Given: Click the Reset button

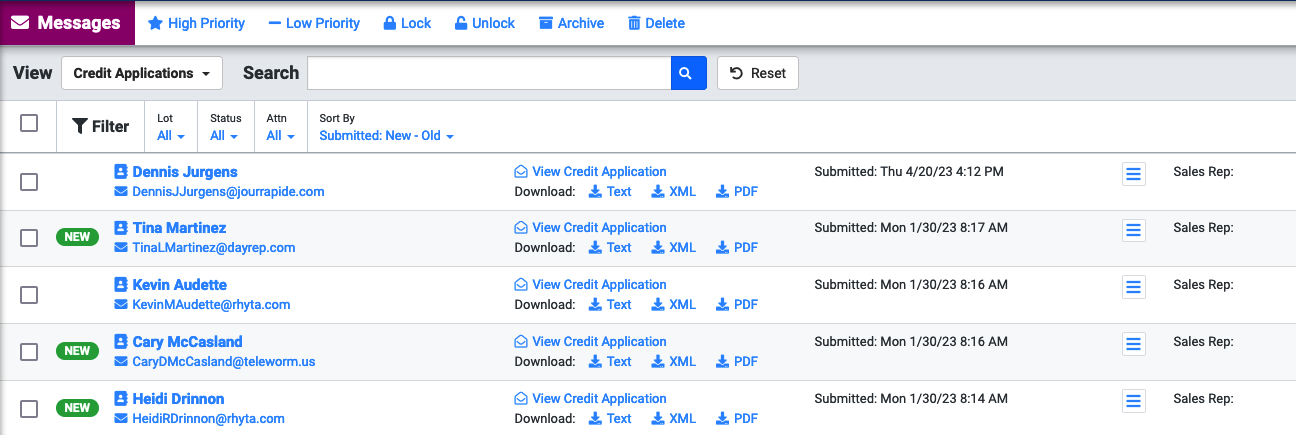Looking at the screenshot, I should pos(758,73).
